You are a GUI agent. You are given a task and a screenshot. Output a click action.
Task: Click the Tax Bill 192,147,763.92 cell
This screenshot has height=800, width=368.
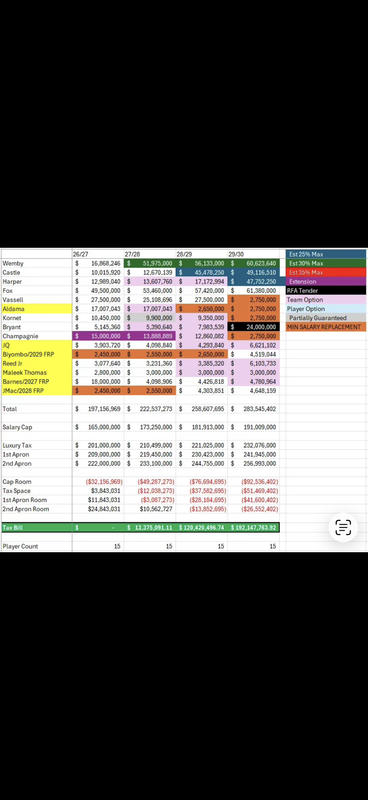[254, 528]
